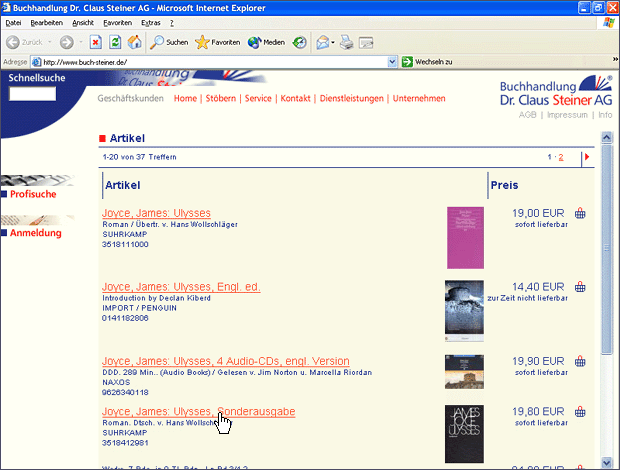Open the Dienstleistungen navigation link
The image size is (620, 470).
[352, 98]
